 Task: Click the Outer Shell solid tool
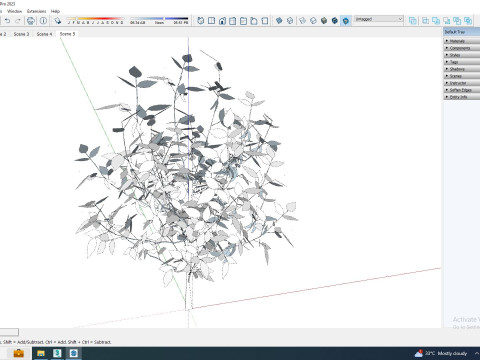[413, 21]
